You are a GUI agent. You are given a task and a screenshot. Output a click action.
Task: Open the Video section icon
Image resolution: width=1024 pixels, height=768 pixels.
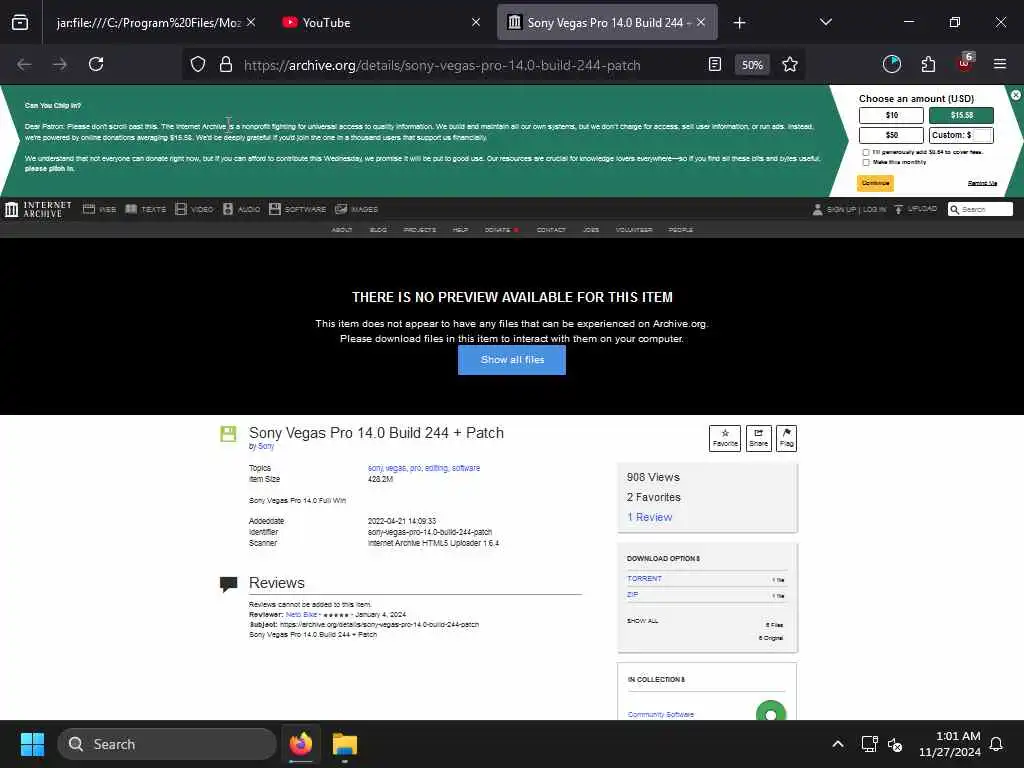pos(181,209)
